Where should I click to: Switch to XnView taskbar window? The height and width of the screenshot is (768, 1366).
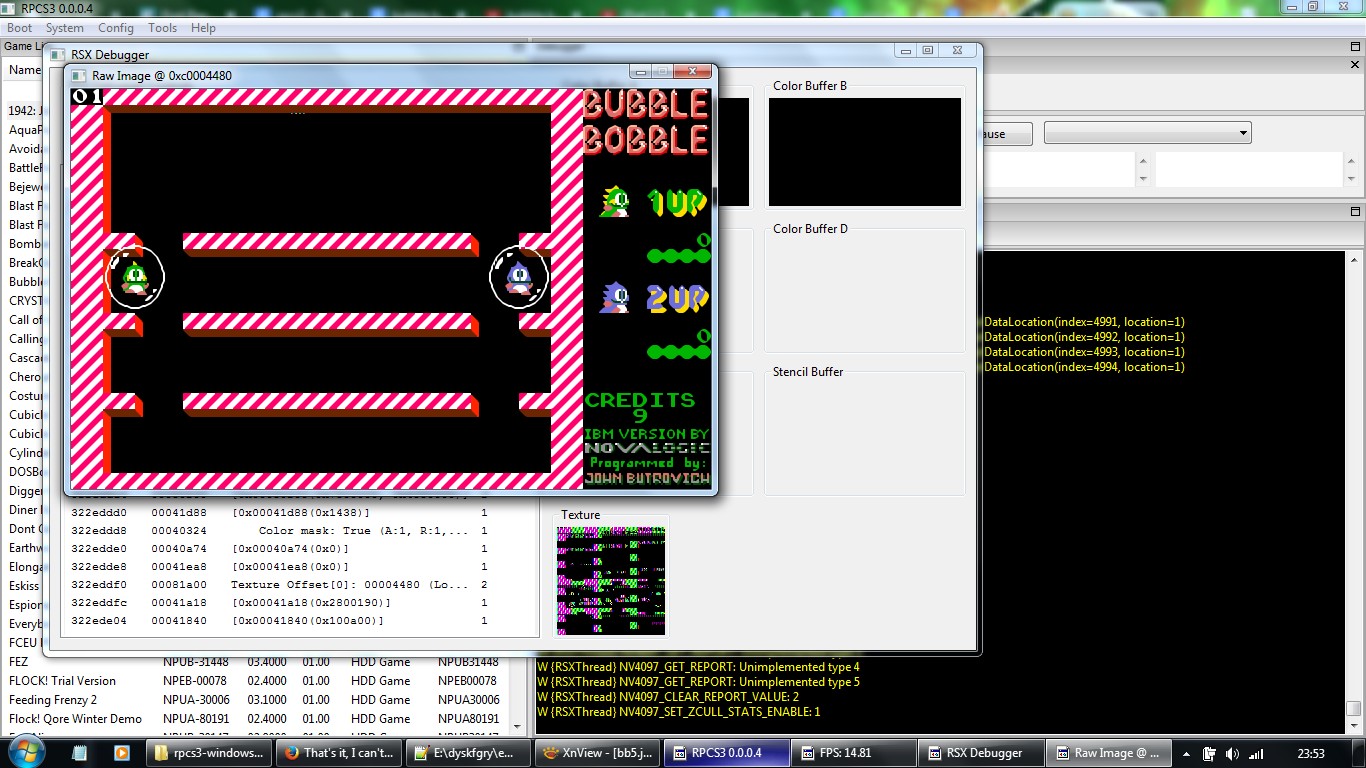(597, 753)
